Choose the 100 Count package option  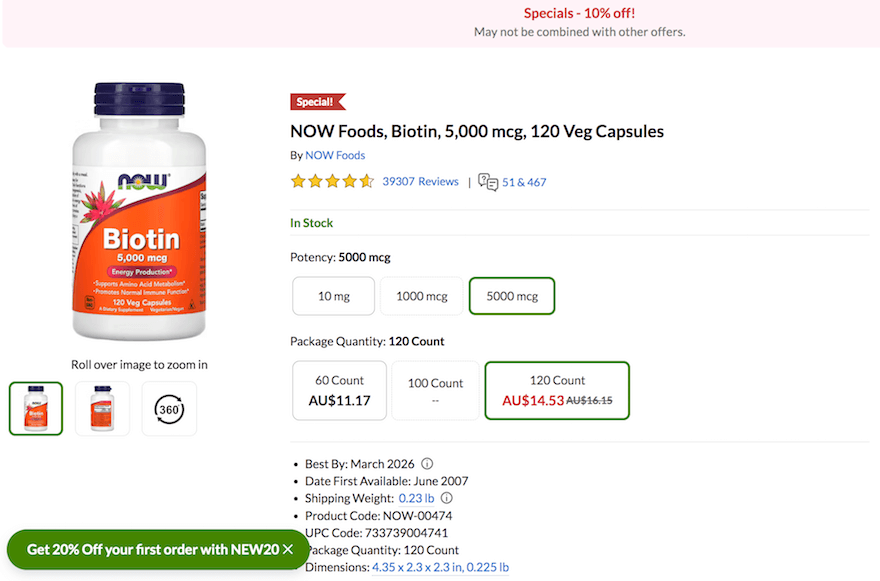(435, 390)
